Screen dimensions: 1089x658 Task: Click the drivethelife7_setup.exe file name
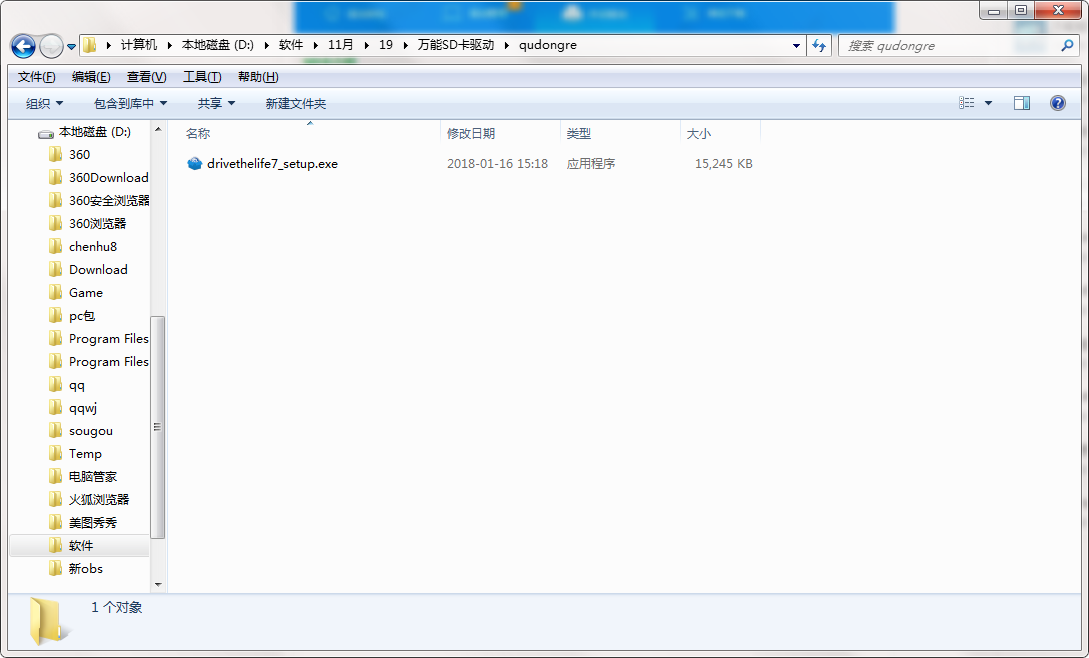[272, 164]
